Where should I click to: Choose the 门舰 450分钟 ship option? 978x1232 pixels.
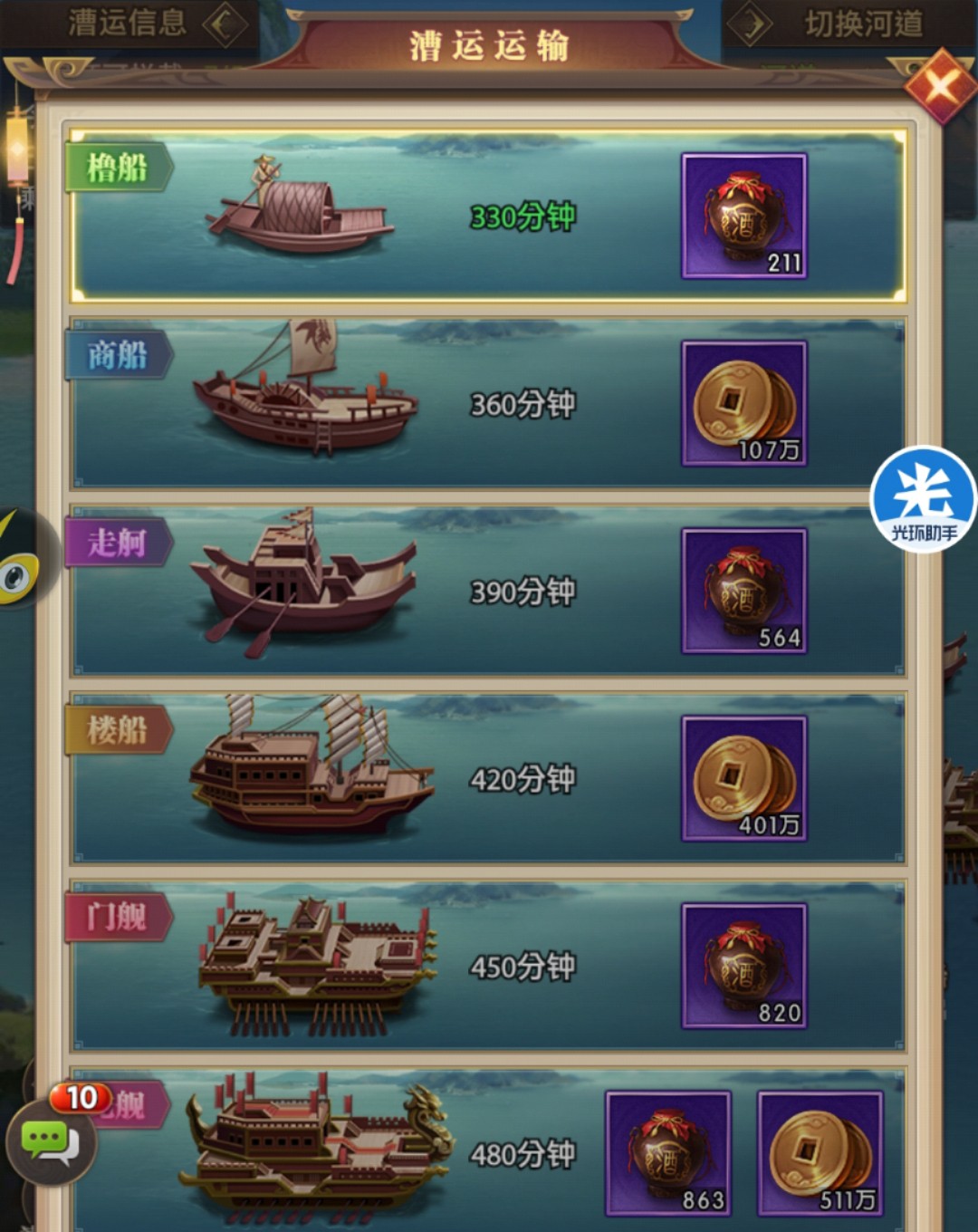[x=488, y=966]
